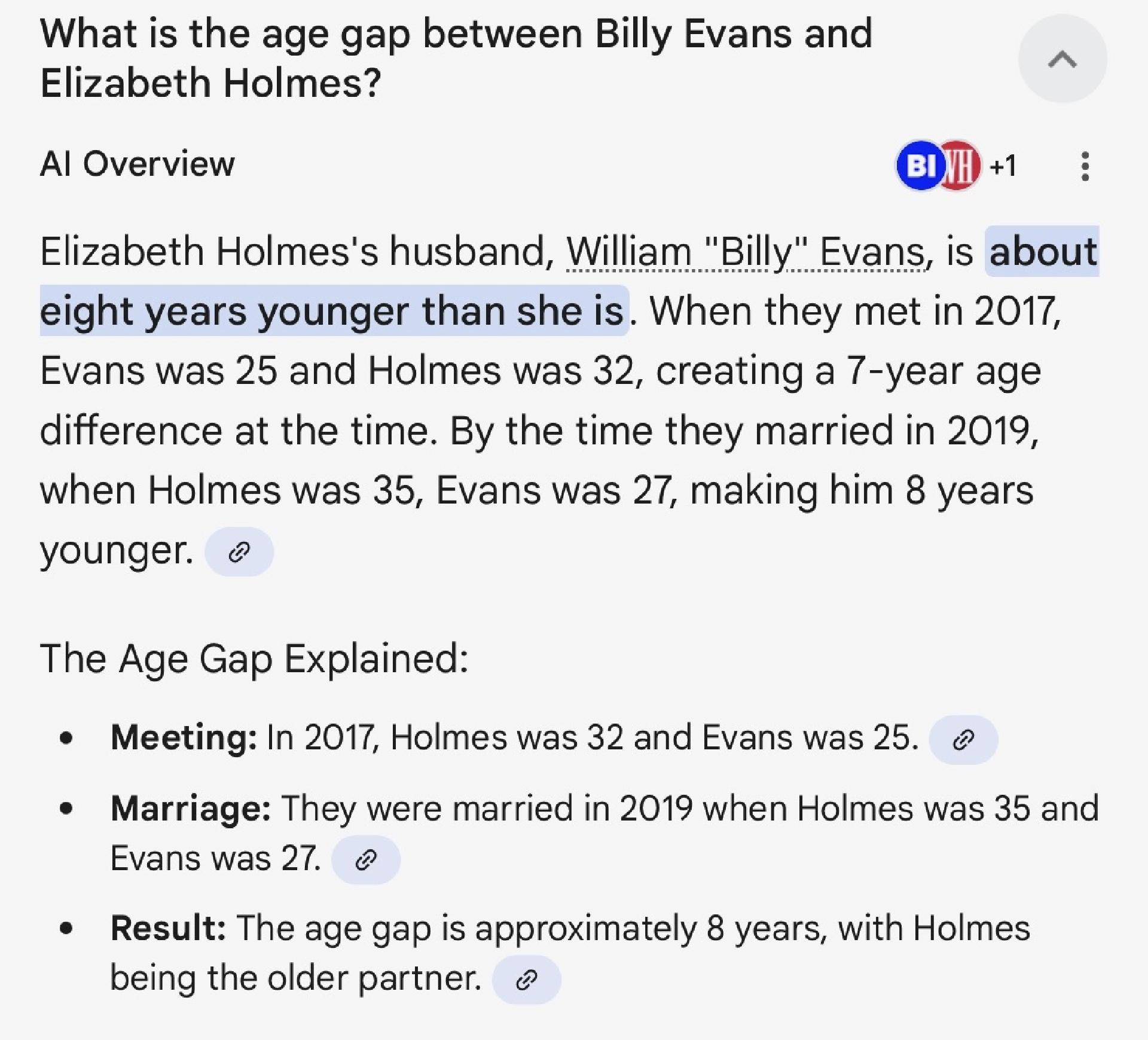Collapse the question with the chevron button

point(1062,59)
